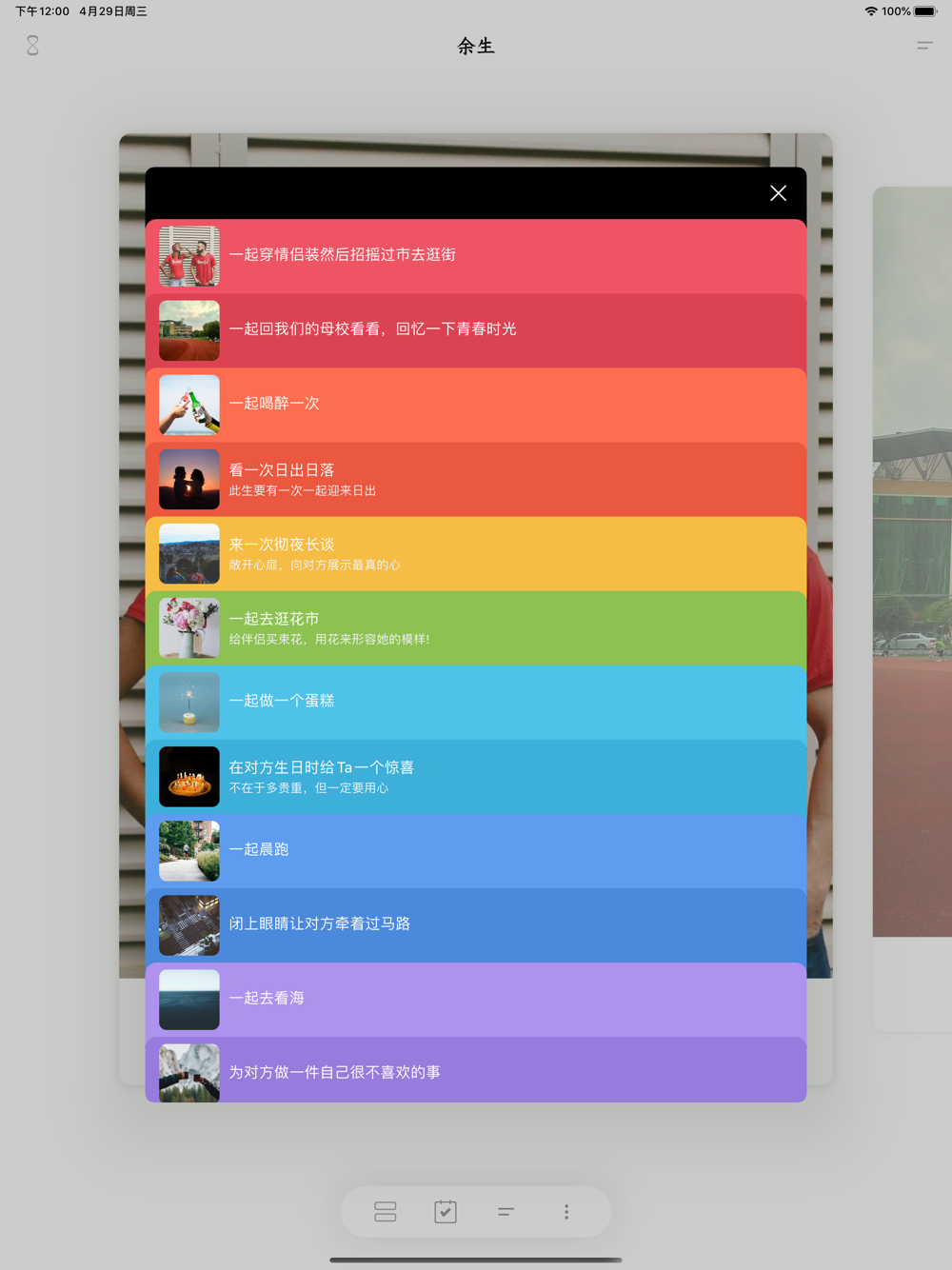The width and height of the screenshot is (952, 1270).
Task: Close the list popup with X
Action: [x=778, y=193]
